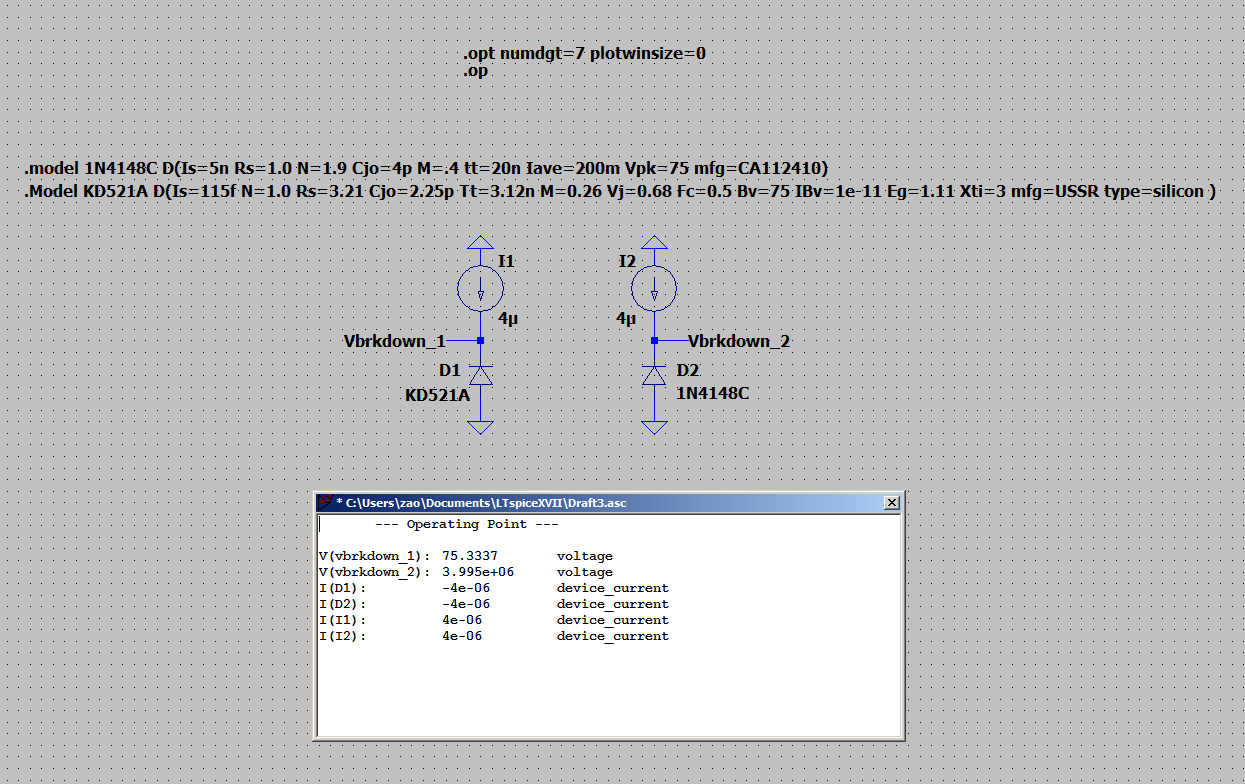1245x784 pixels.
Task: Select diode D1 symbol
Action: 481,374
